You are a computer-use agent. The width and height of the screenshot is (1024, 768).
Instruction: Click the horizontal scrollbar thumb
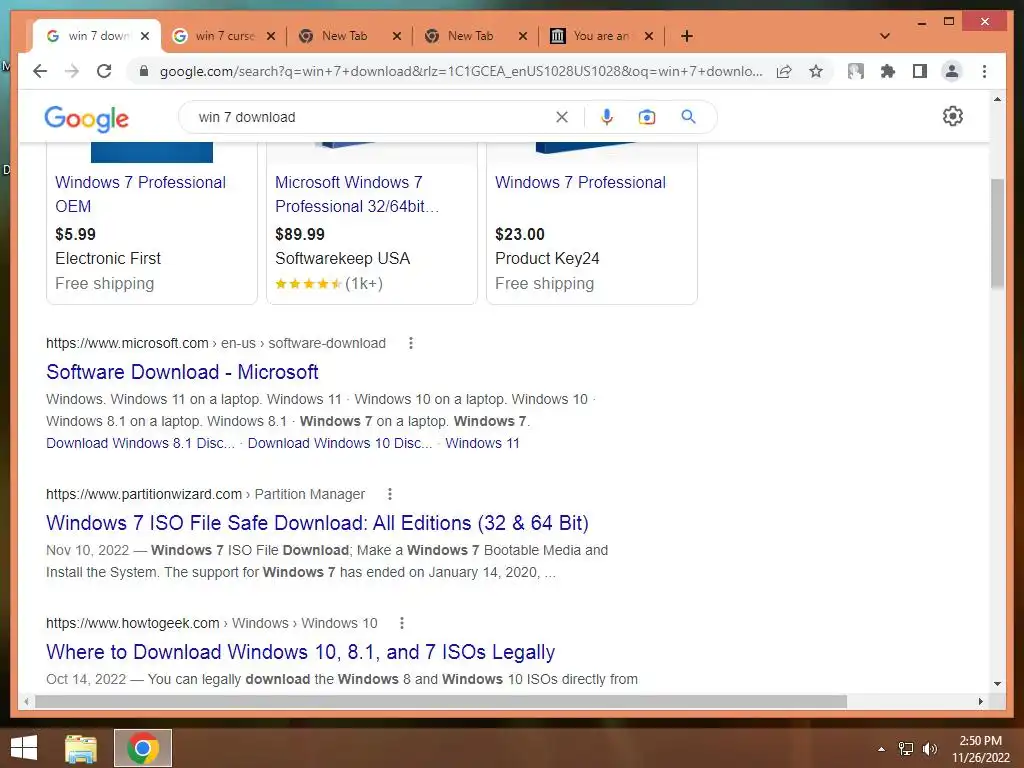[441, 701]
